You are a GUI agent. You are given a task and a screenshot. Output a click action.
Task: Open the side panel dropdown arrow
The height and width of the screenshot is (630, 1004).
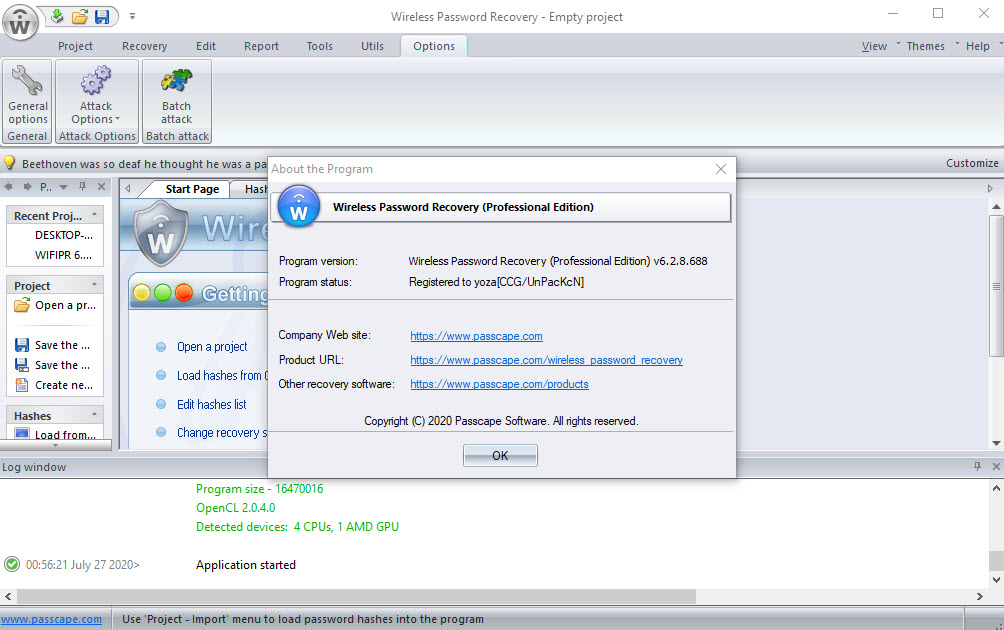63,188
